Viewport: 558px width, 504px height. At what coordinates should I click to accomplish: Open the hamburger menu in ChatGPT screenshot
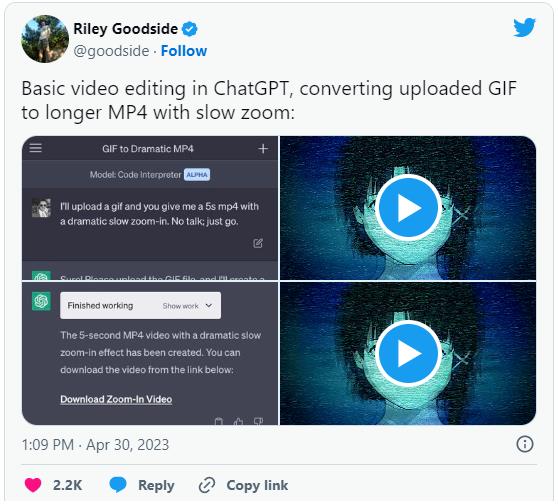click(36, 148)
